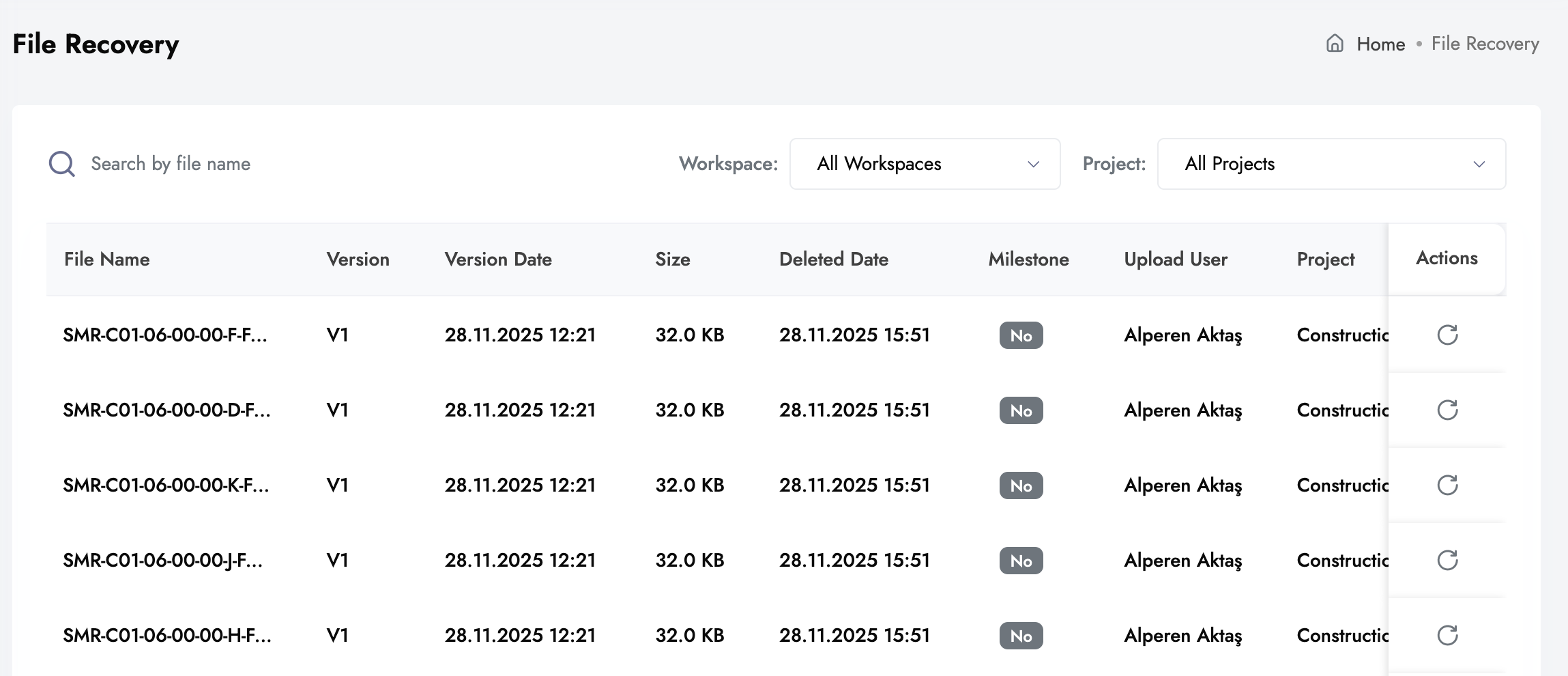1568x676 pixels.
Task: Expand Workspace dropdown using chevron arrow
Action: (x=1033, y=165)
